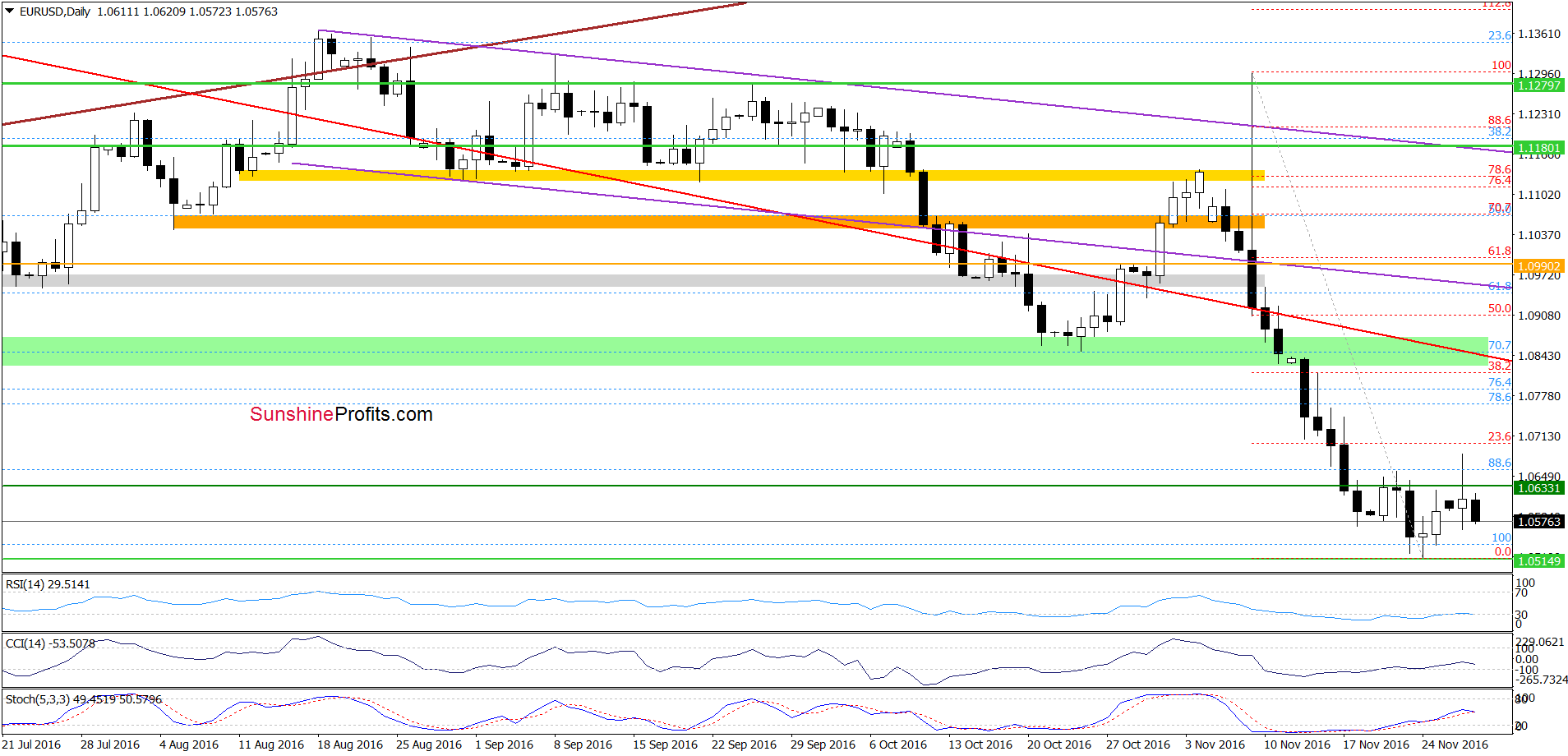Click the 20 Oct 2016 date label
Screen dimensions: 1568x756
pyautogui.click(x=1059, y=744)
